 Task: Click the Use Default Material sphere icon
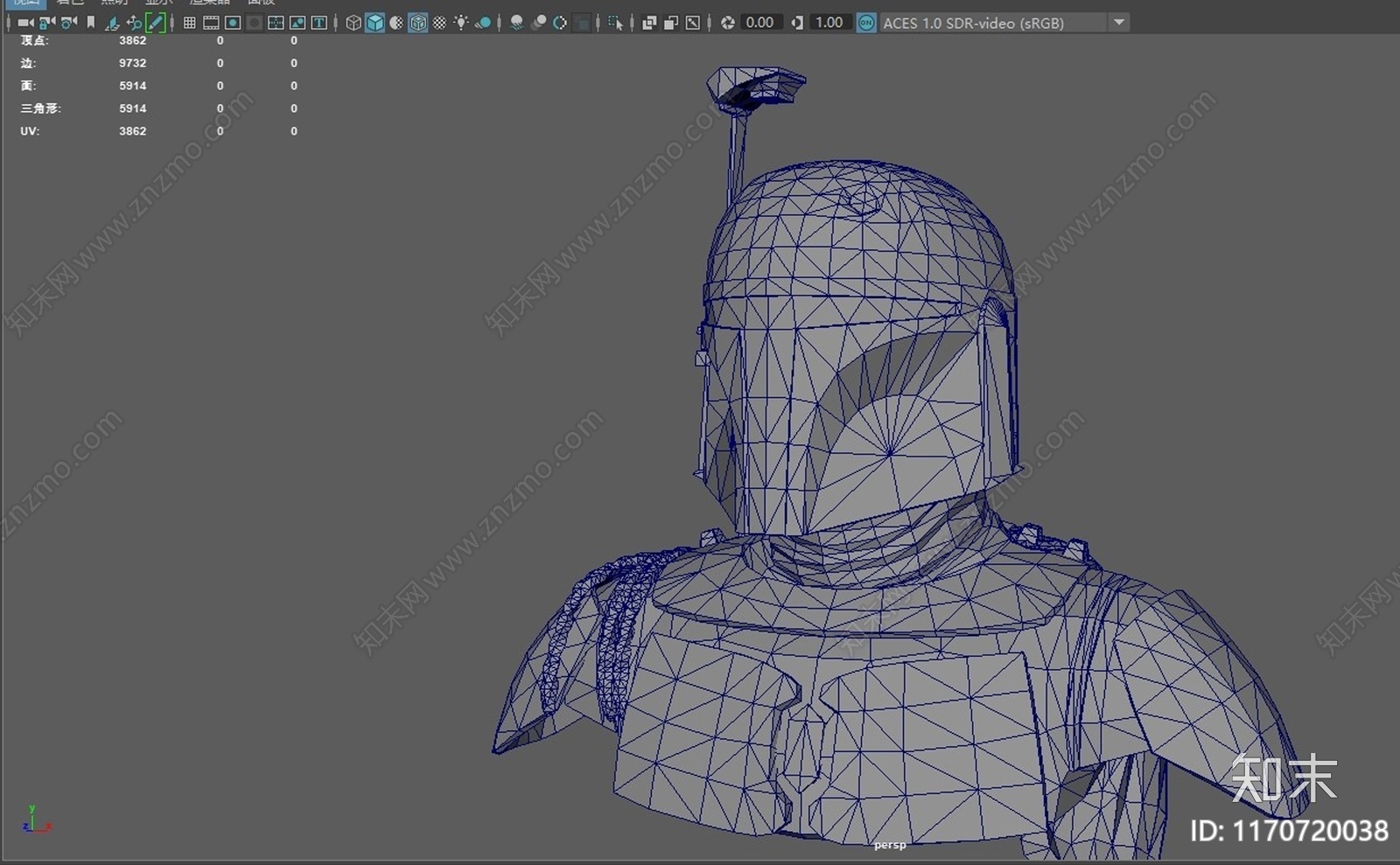[396, 23]
